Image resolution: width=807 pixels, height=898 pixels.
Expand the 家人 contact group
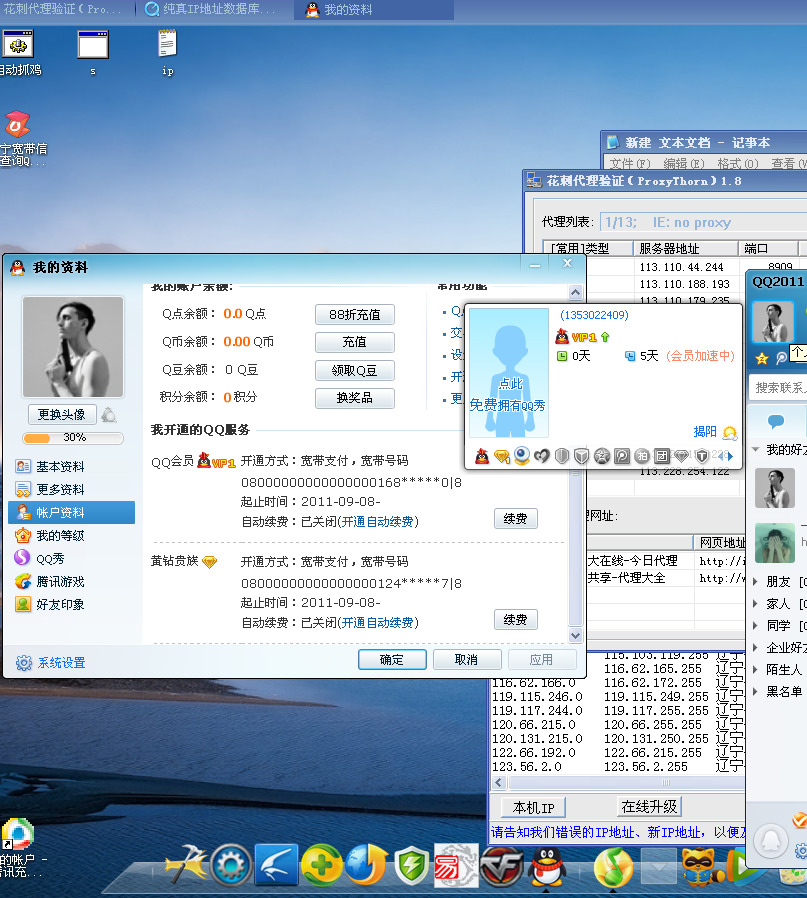coord(755,604)
